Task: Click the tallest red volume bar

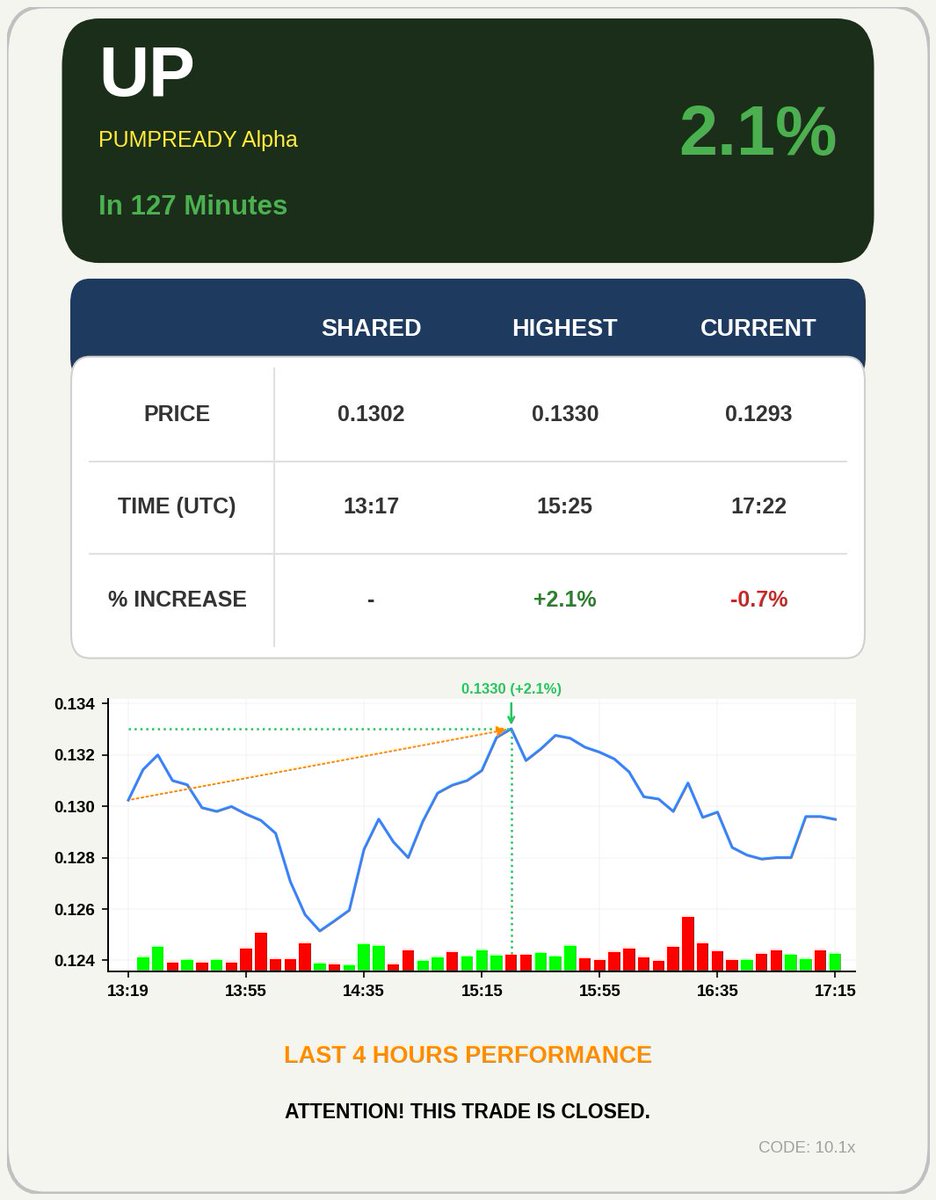Action: pos(688,944)
